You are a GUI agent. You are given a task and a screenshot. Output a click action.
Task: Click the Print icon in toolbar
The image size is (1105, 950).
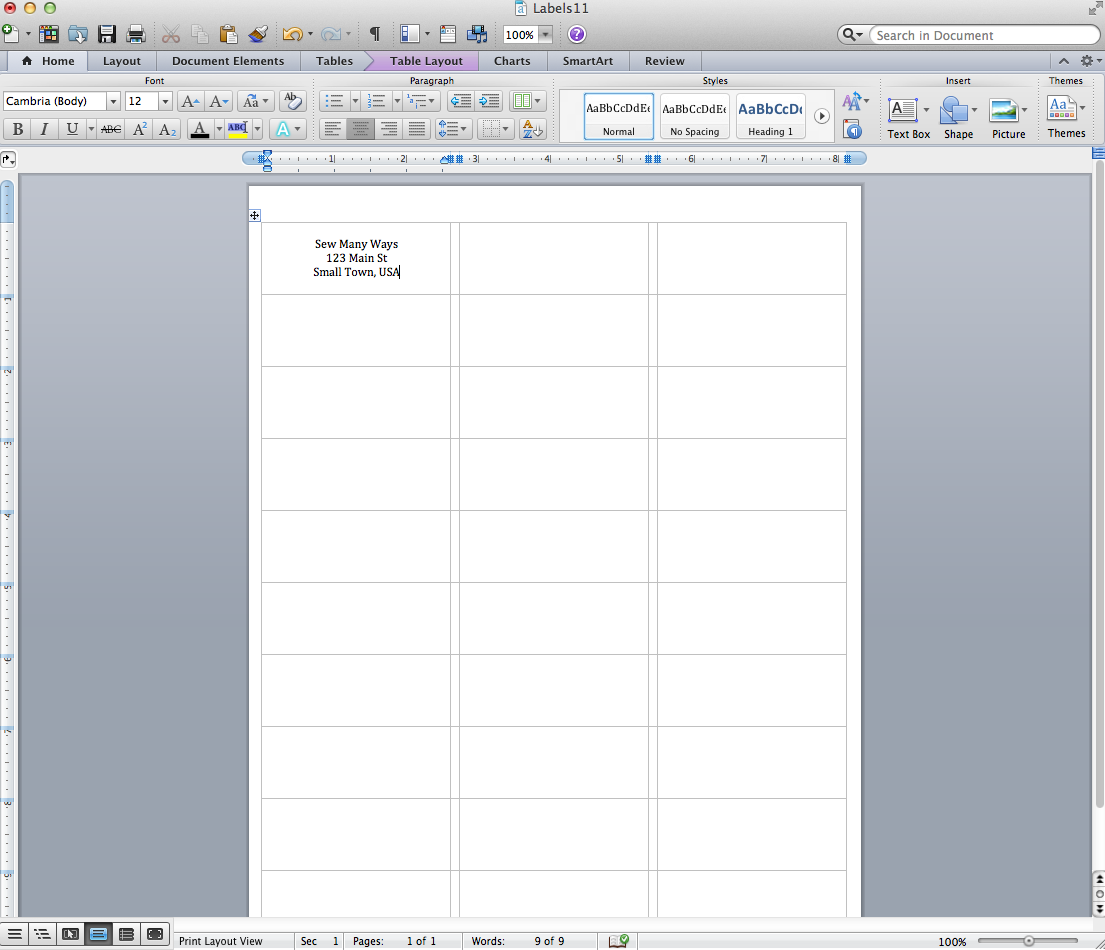[x=135, y=34]
